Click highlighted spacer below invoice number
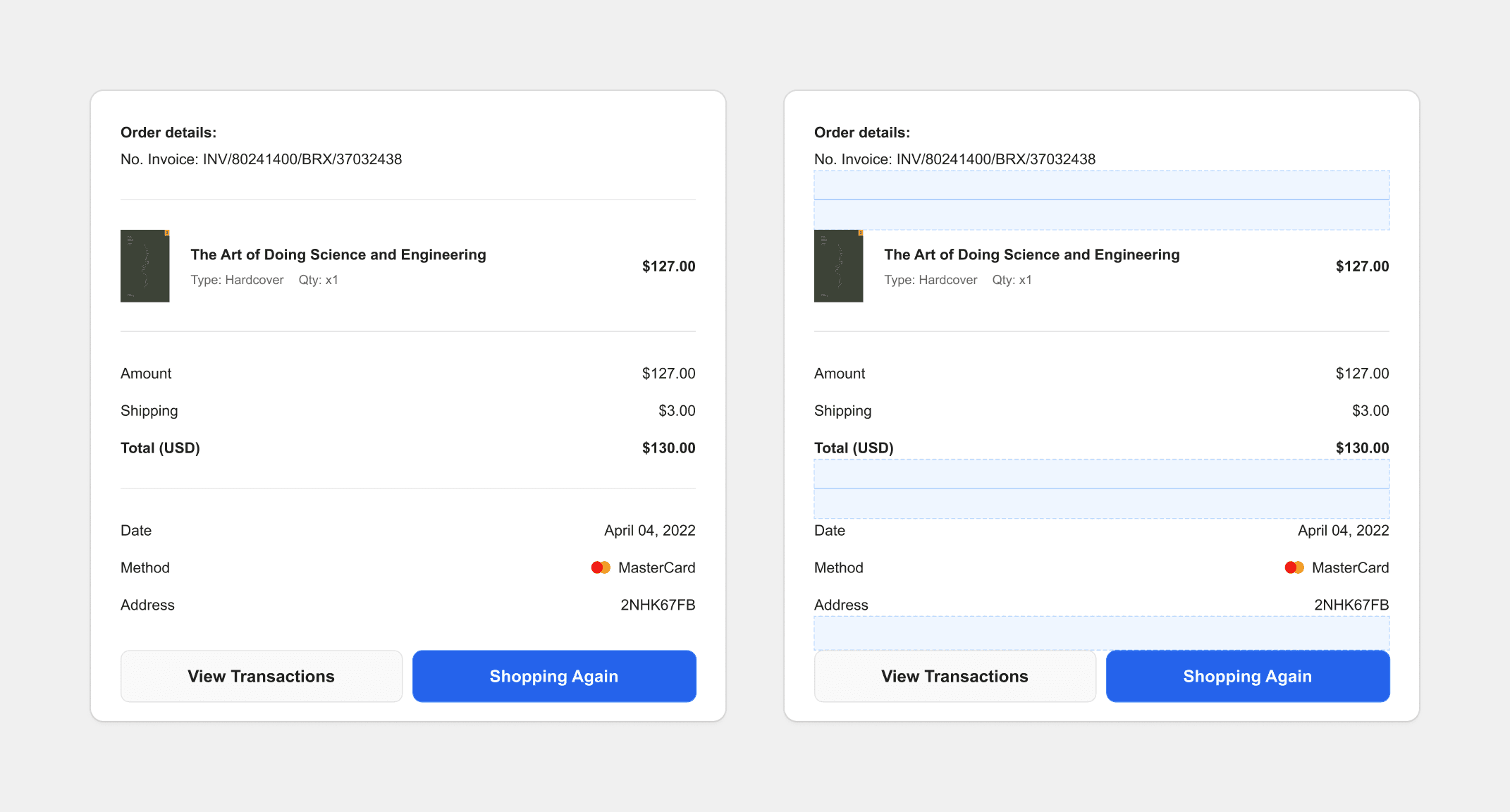Screen dimensions: 1510x812 click(1101, 200)
